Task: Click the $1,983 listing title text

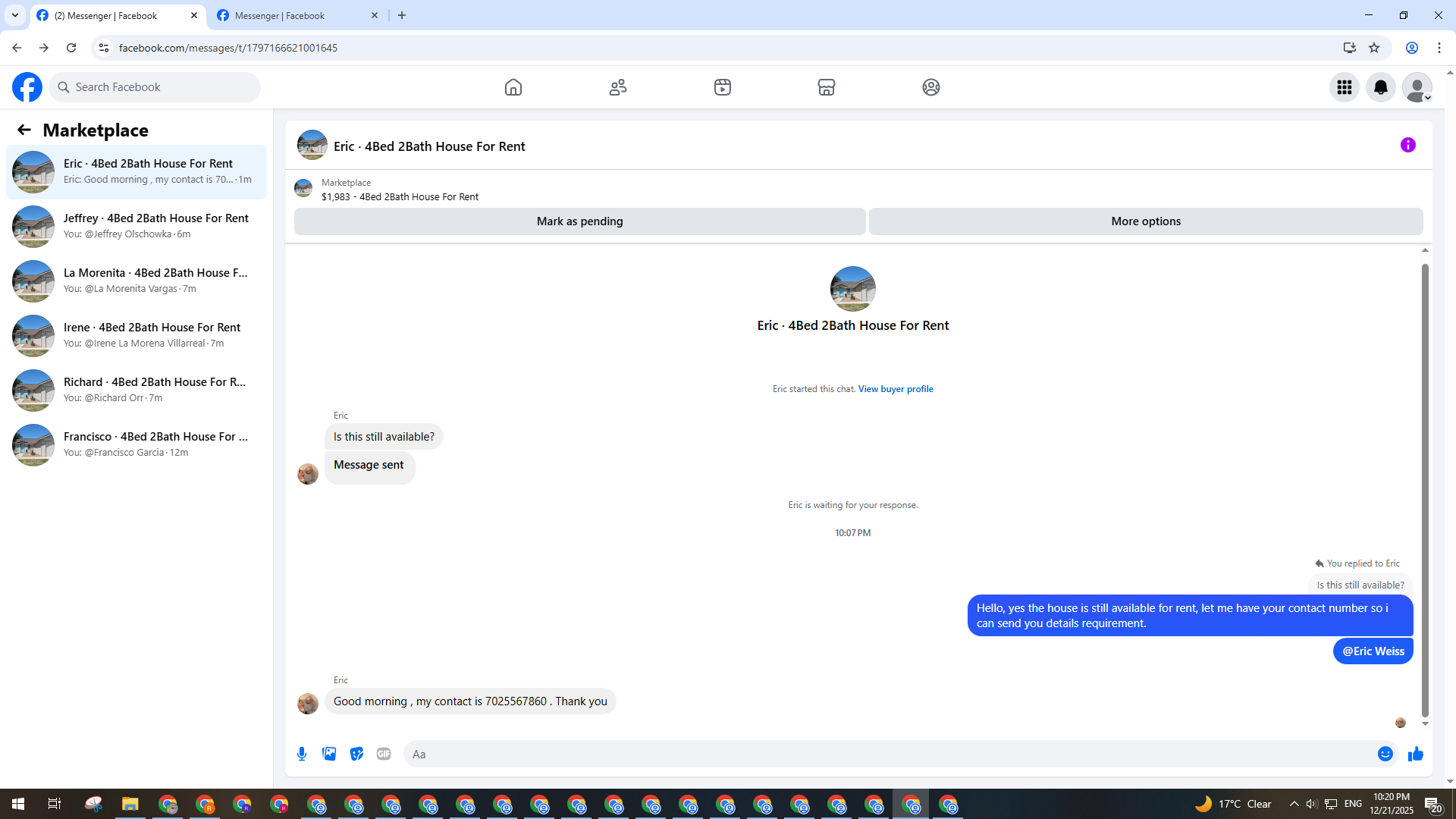Action: coord(400,196)
